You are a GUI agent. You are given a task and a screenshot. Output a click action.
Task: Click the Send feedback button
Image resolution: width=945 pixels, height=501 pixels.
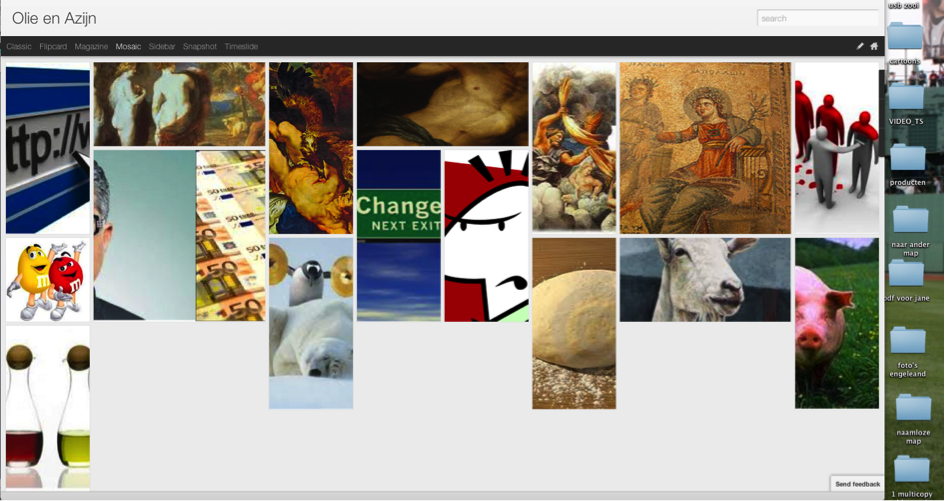click(857, 484)
